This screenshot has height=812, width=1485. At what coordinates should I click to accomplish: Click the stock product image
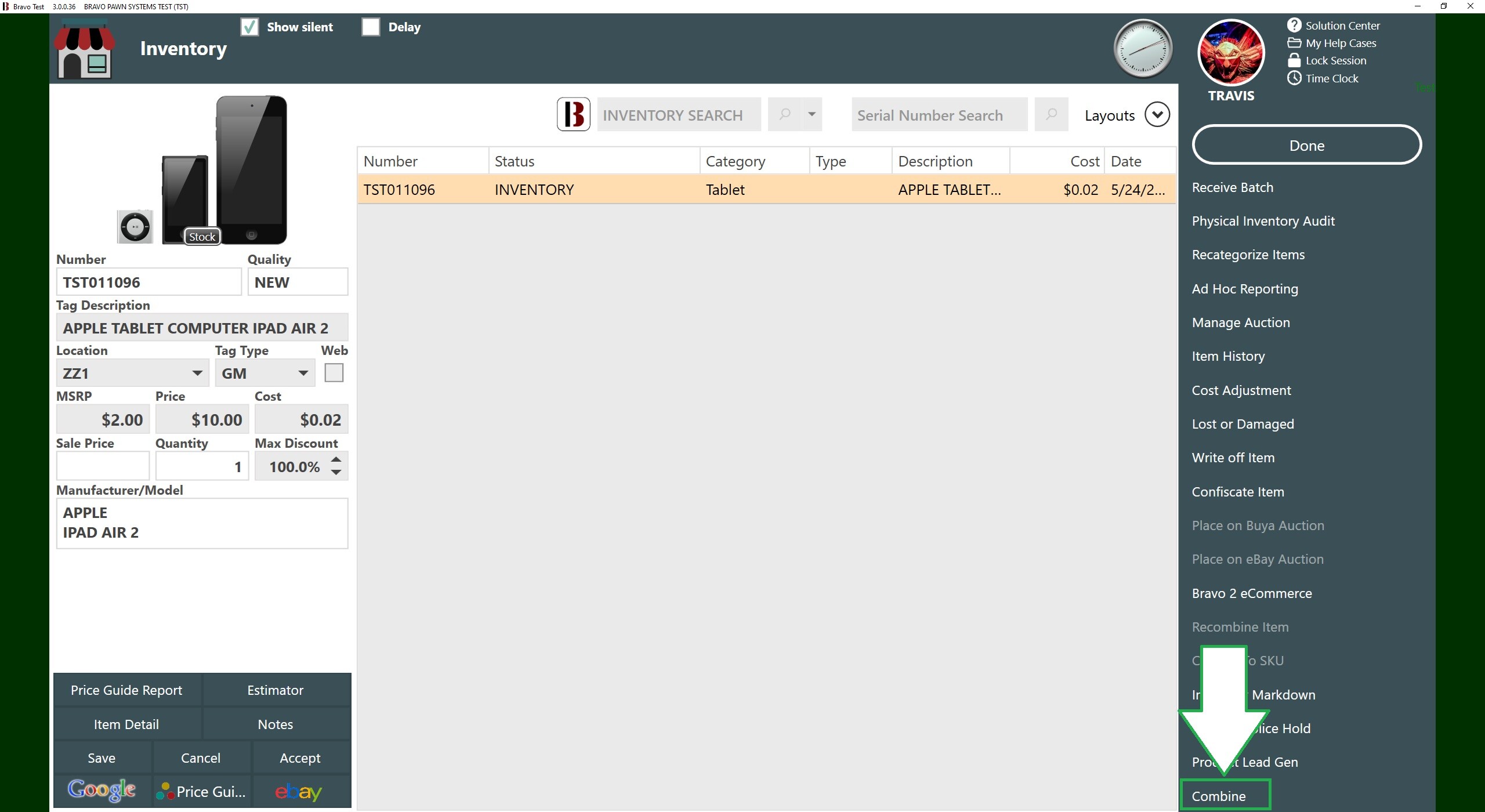coord(202,170)
